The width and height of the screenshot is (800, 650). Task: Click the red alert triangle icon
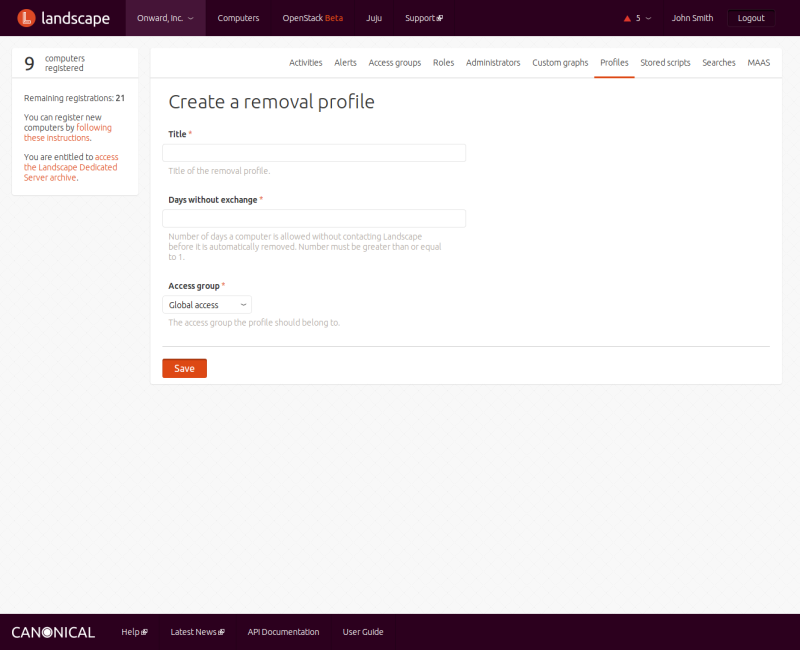tap(627, 18)
